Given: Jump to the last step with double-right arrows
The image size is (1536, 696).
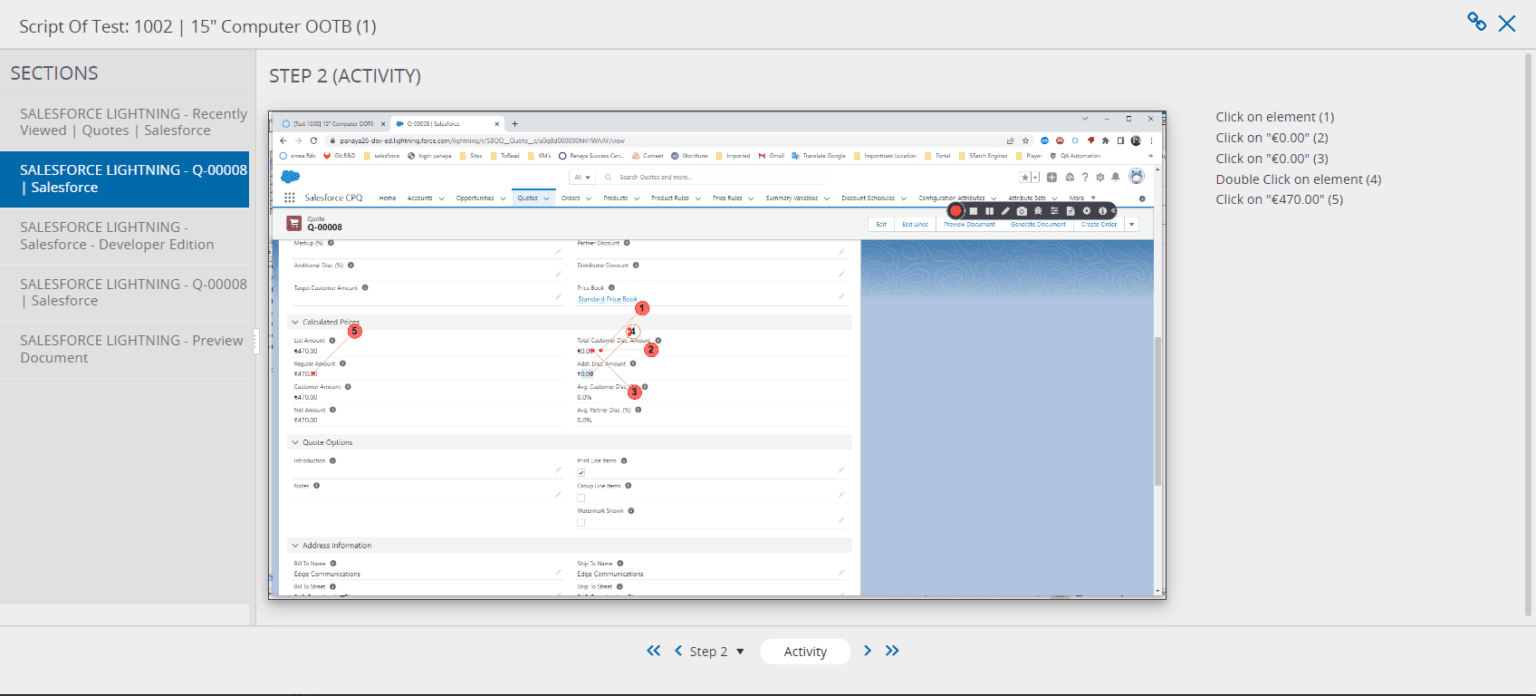Looking at the screenshot, I should tap(892, 651).
